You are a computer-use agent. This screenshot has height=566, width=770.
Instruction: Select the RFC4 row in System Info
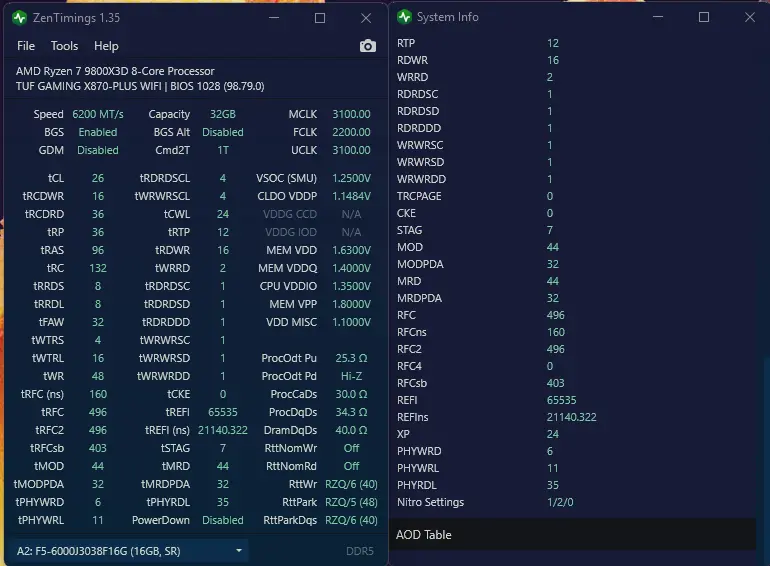pyautogui.click(x=573, y=366)
